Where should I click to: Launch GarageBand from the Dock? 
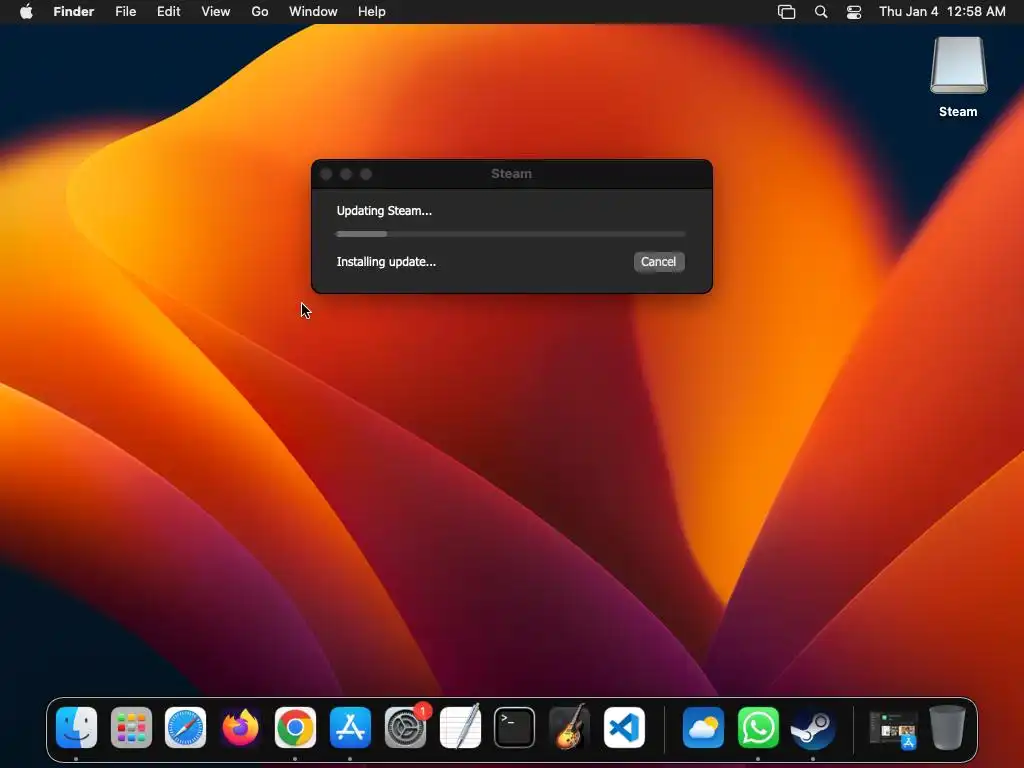[x=569, y=728]
